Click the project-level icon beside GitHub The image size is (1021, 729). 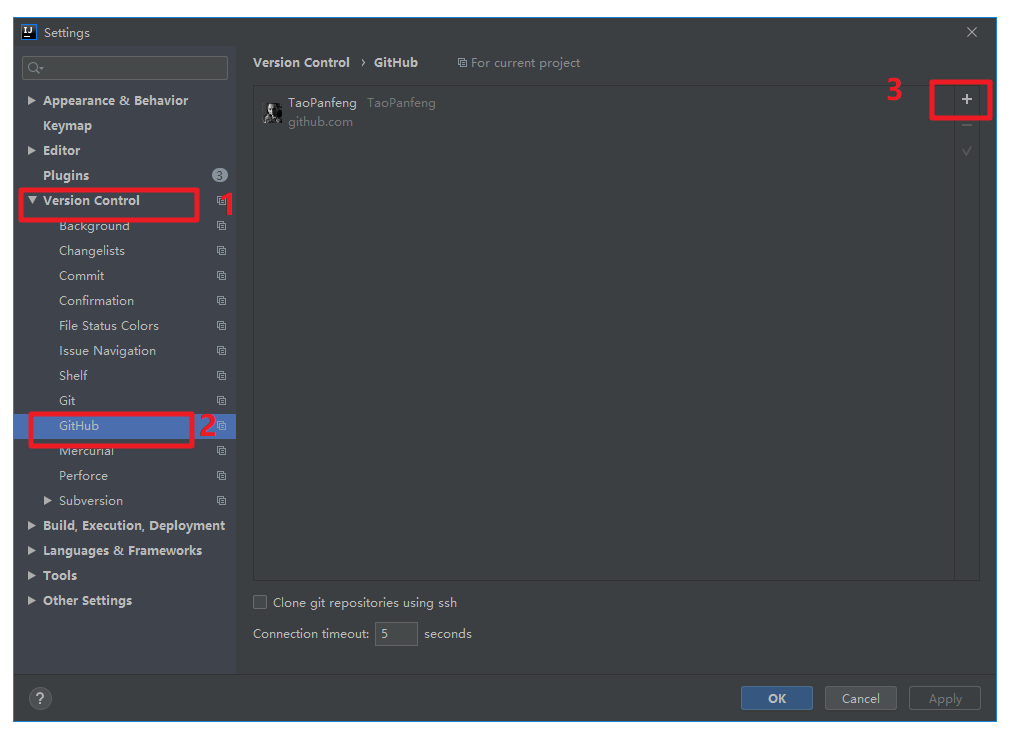(221, 426)
